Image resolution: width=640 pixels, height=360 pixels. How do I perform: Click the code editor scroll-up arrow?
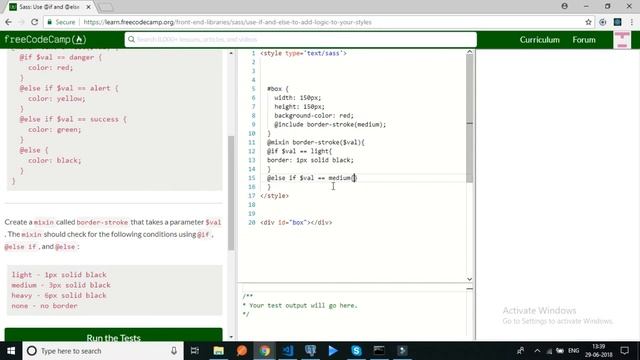click(x=469, y=52)
